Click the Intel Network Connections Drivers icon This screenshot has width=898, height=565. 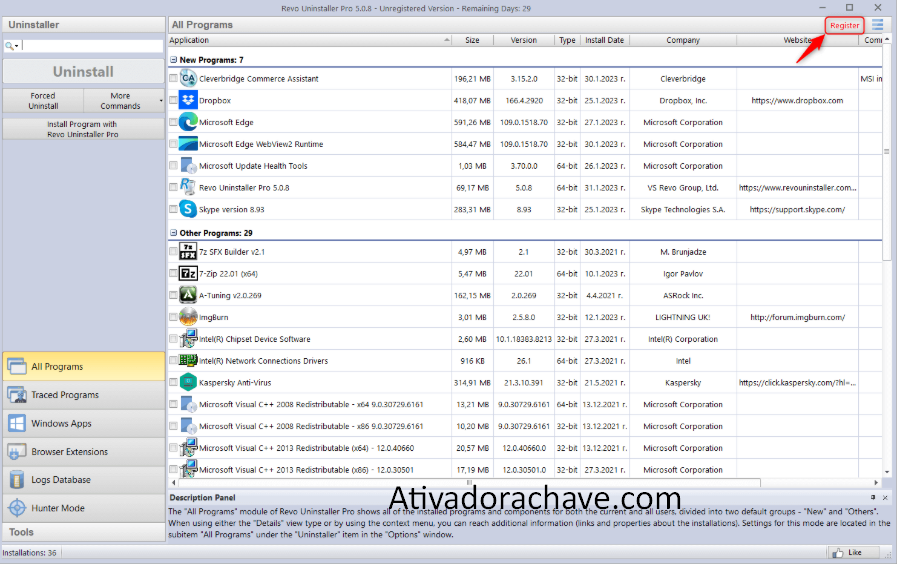(x=188, y=361)
